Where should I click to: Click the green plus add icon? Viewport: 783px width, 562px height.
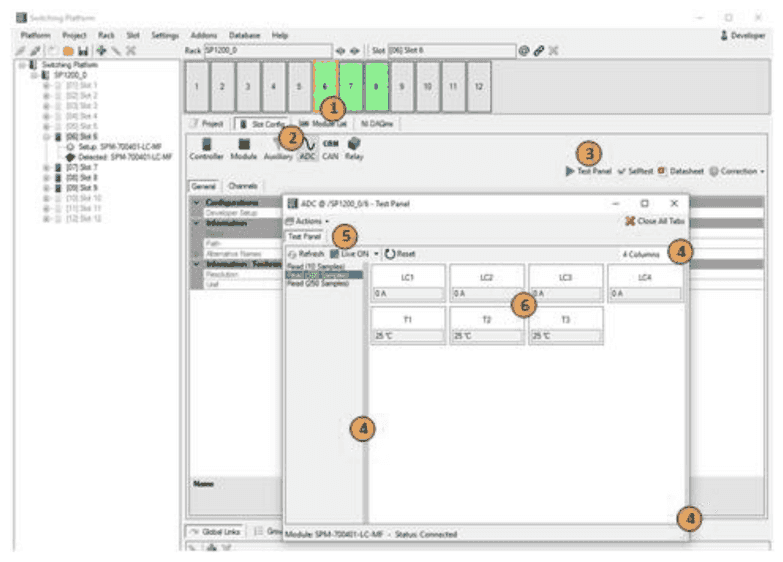click(101, 50)
